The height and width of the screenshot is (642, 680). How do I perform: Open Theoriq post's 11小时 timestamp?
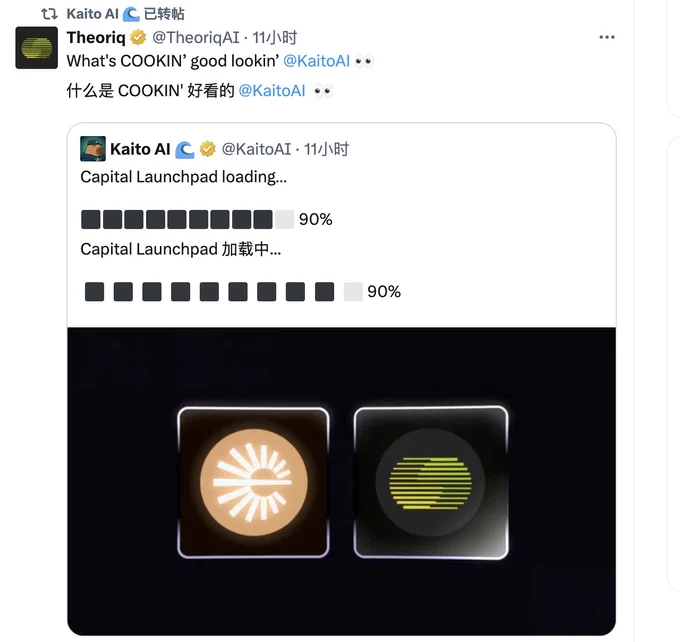275,38
